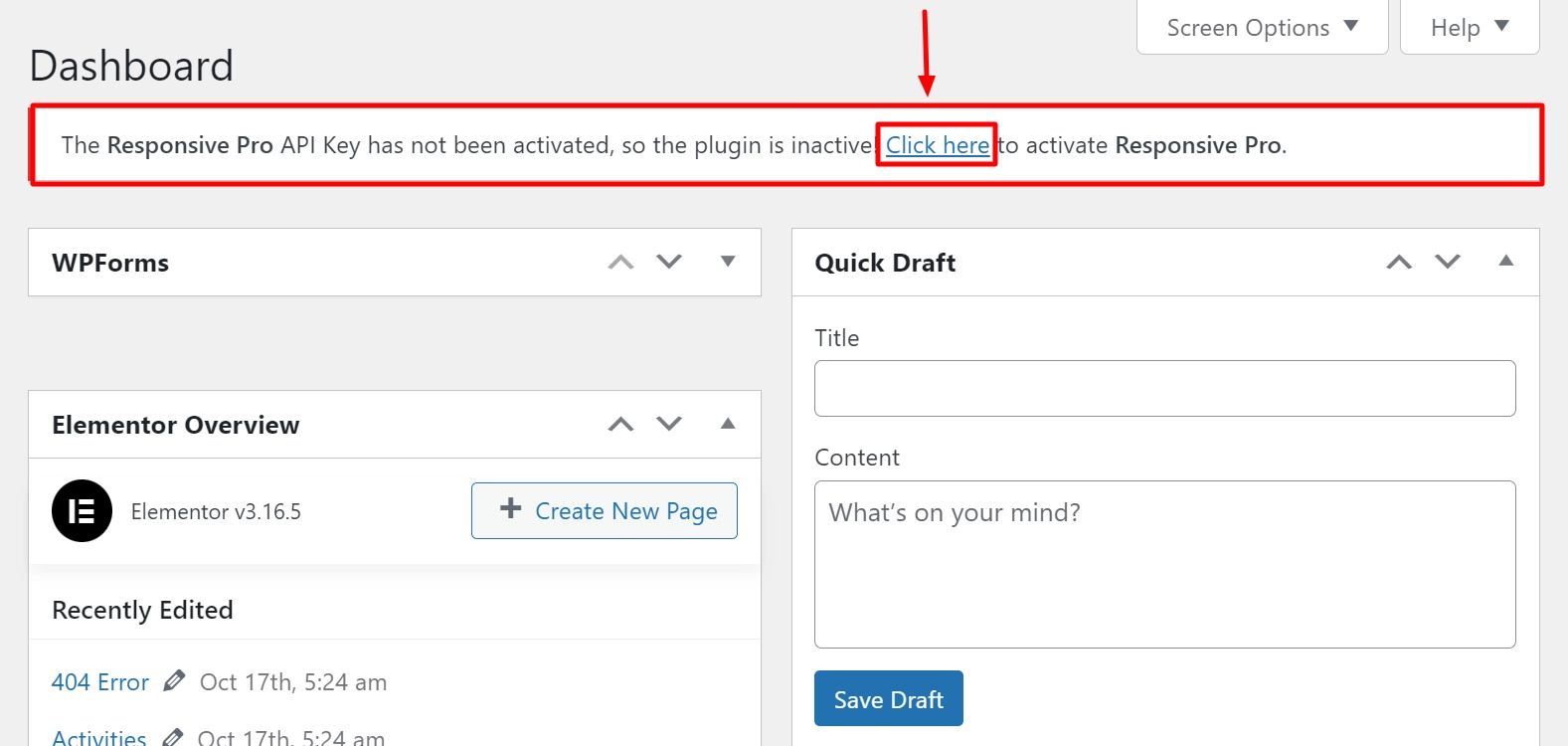The width and height of the screenshot is (1568, 746).
Task: Toggle the WPForms panel open
Action: (x=728, y=262)
